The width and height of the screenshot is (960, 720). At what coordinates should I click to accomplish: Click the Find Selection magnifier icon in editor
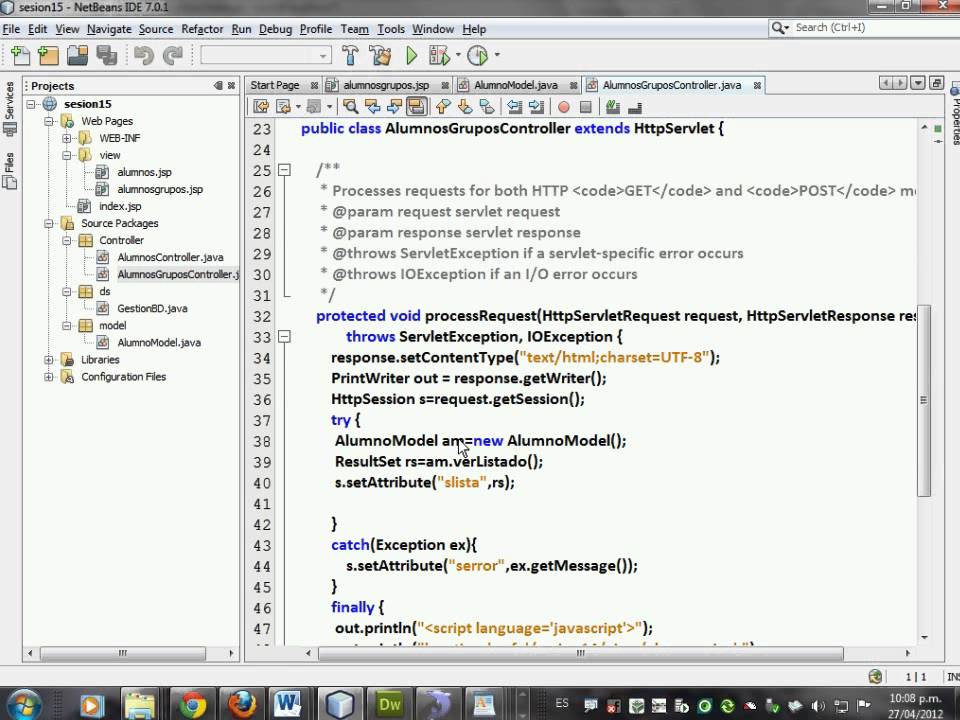point(351,107)
